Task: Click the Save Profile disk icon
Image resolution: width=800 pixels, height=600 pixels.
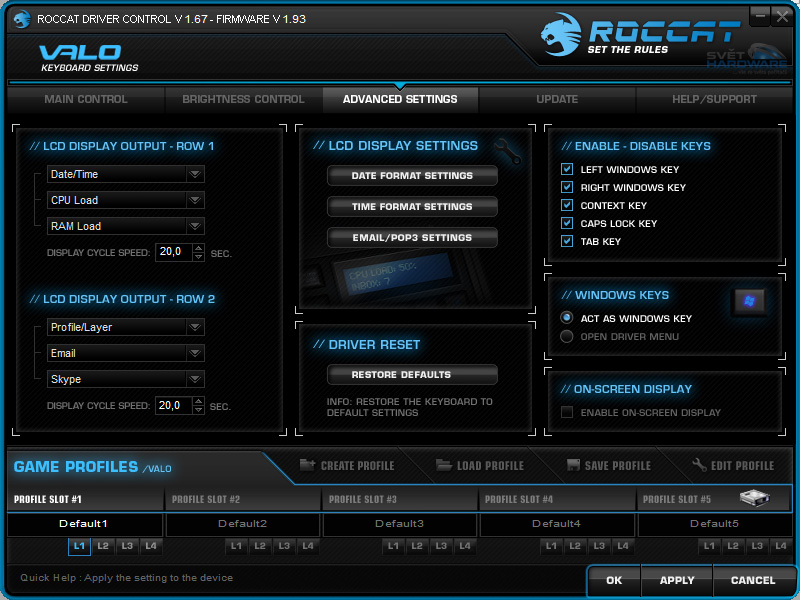Action: point(573,466)
